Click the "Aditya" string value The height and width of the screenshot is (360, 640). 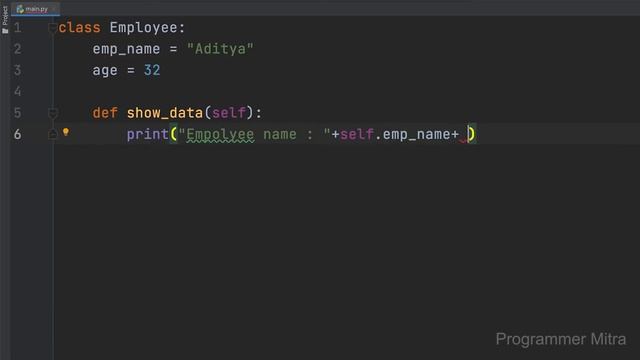coord(220,49)
